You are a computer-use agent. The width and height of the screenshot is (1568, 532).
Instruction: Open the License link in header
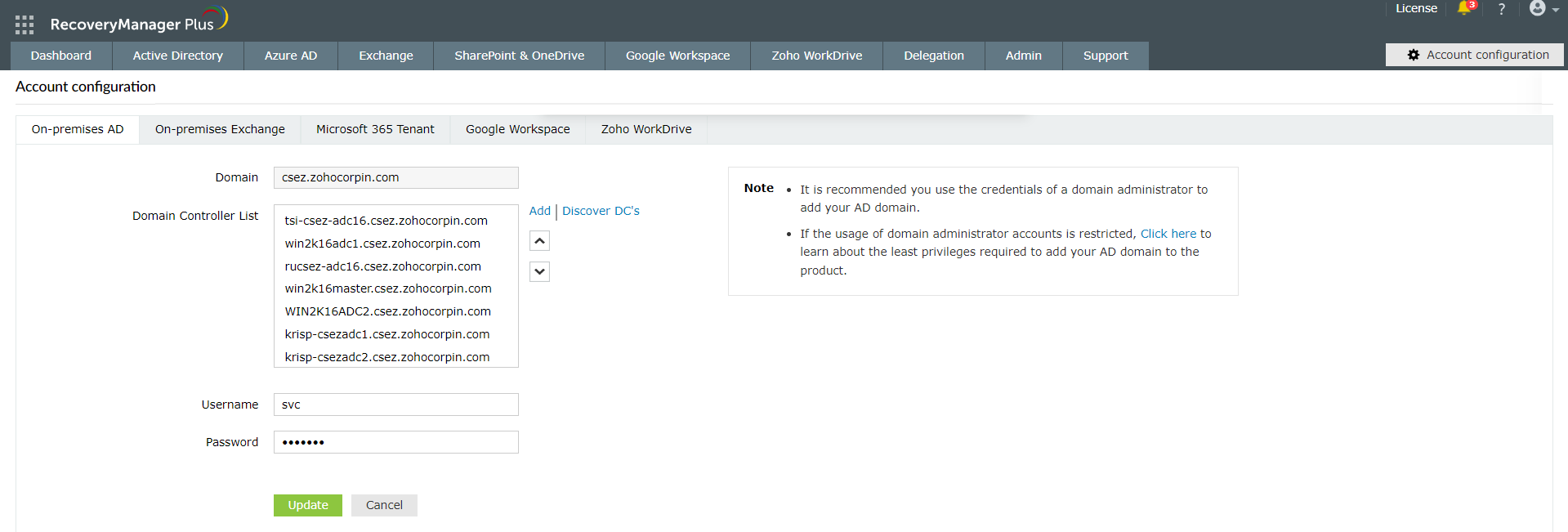click(x=1416, y=8)
